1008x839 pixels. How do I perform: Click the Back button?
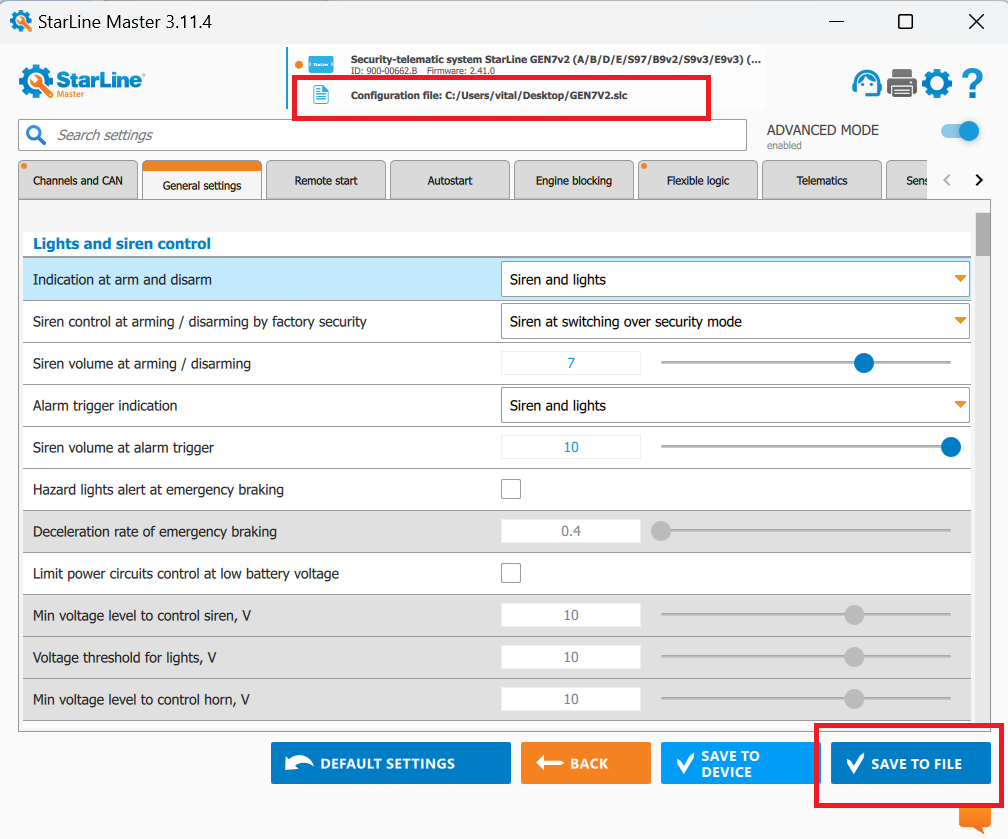point(586,763)
